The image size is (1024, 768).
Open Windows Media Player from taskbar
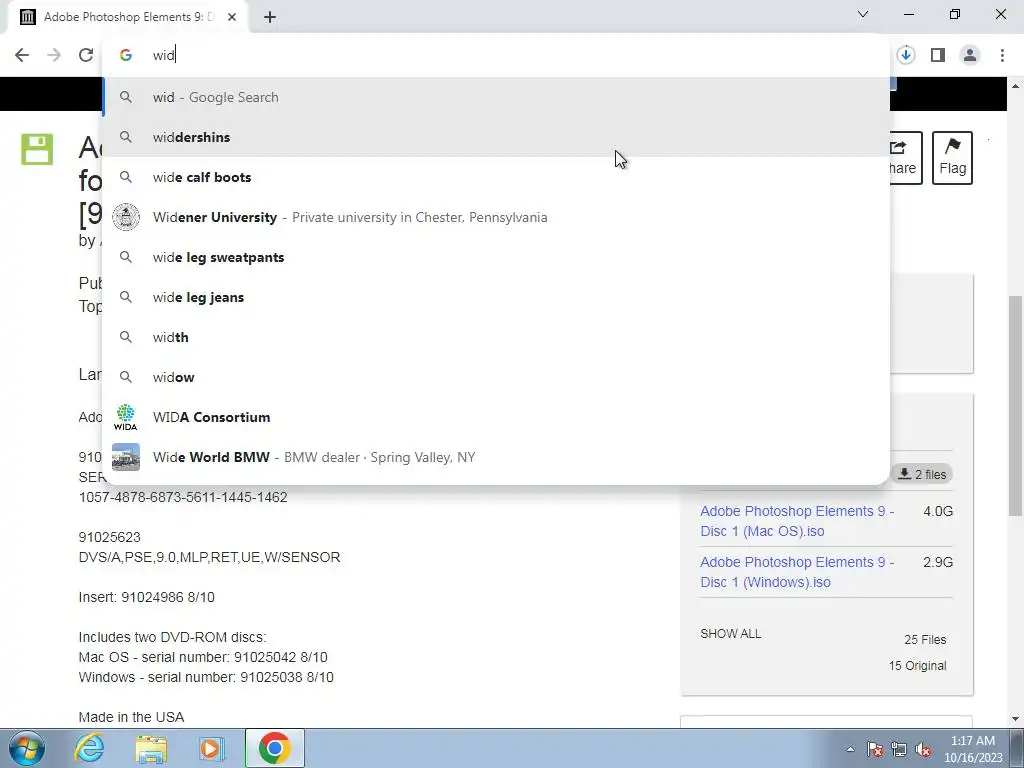pyautogui.click(x=212, y=748)
